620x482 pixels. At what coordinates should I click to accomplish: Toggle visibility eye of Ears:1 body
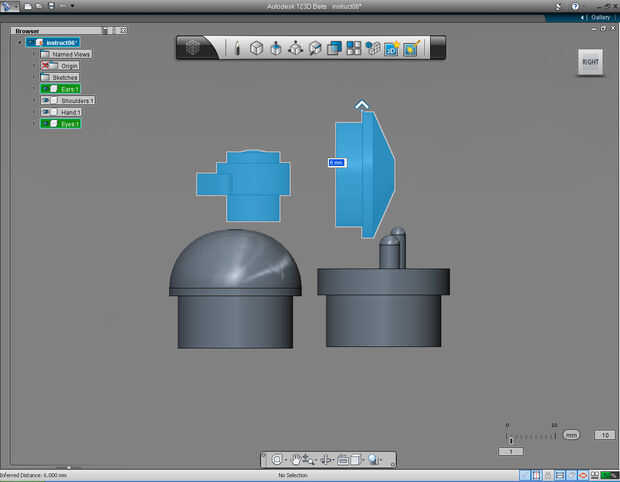pos(46,89)
